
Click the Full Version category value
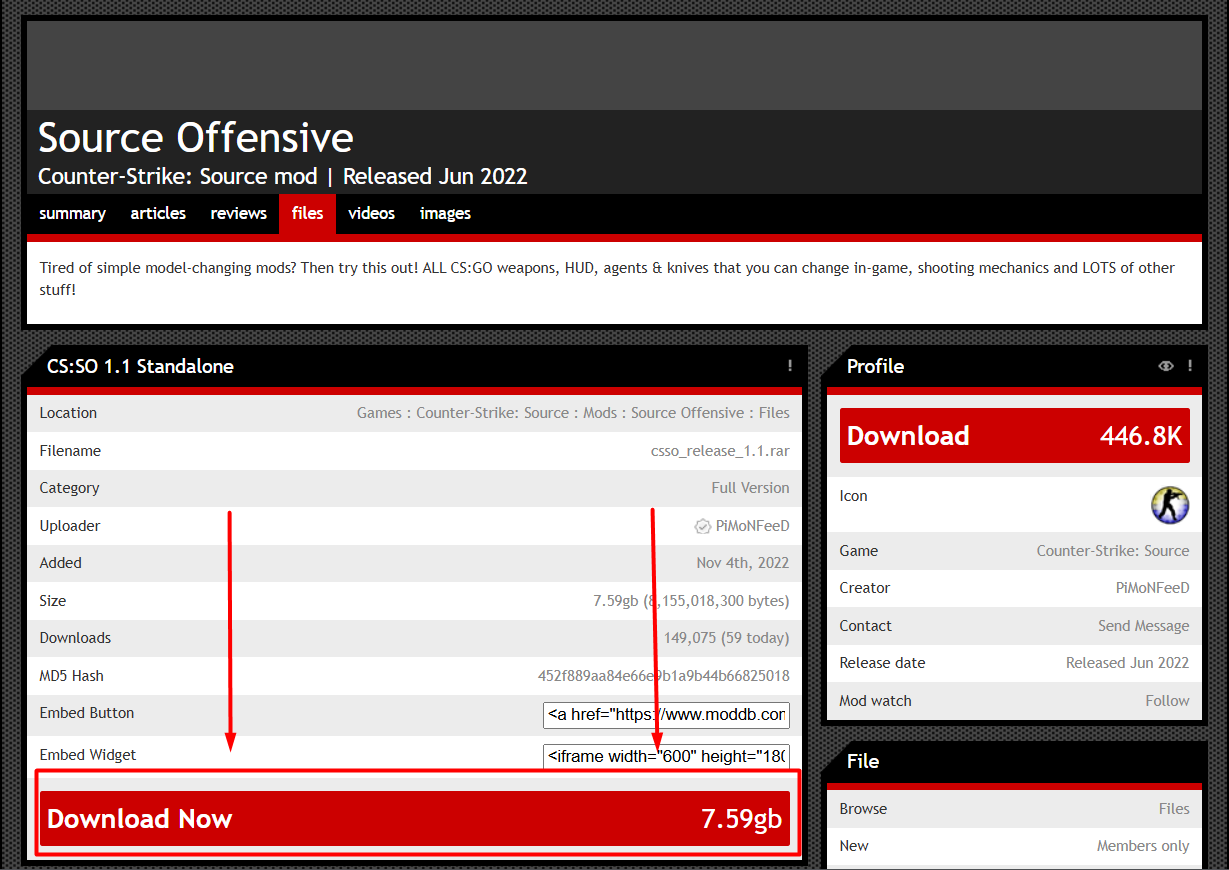pos(751,488)
